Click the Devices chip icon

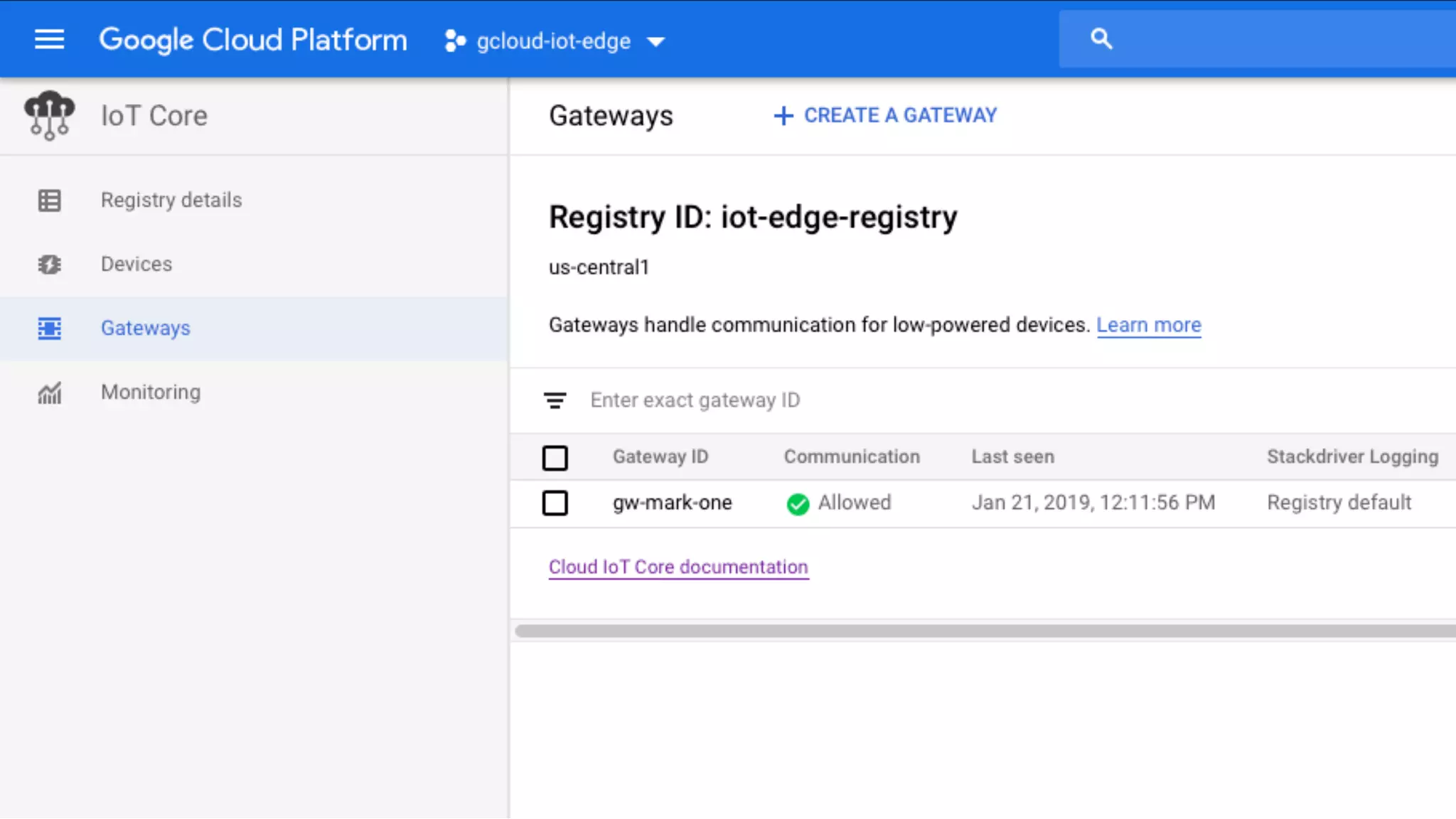tap(49, 264)
